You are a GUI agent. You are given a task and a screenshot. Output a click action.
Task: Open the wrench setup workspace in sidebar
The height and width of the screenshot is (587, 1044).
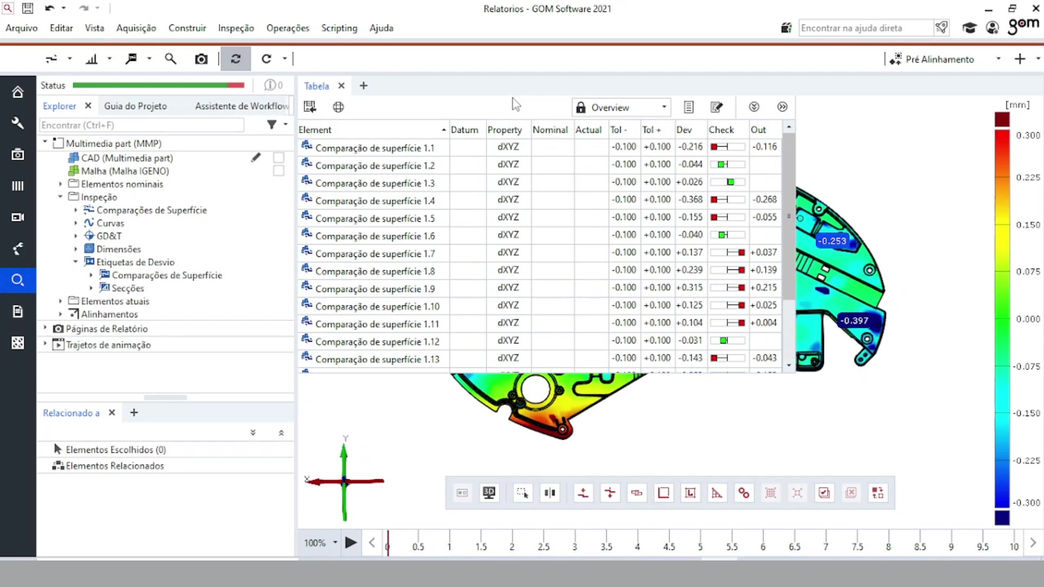18,123
